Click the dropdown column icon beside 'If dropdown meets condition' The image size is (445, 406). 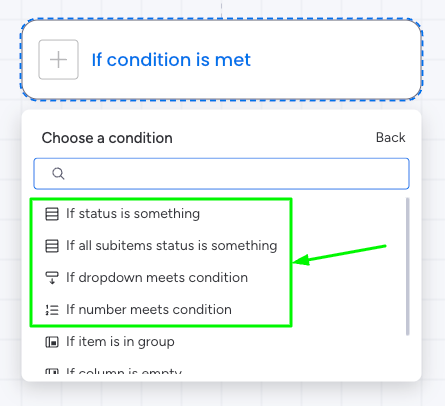52,278
